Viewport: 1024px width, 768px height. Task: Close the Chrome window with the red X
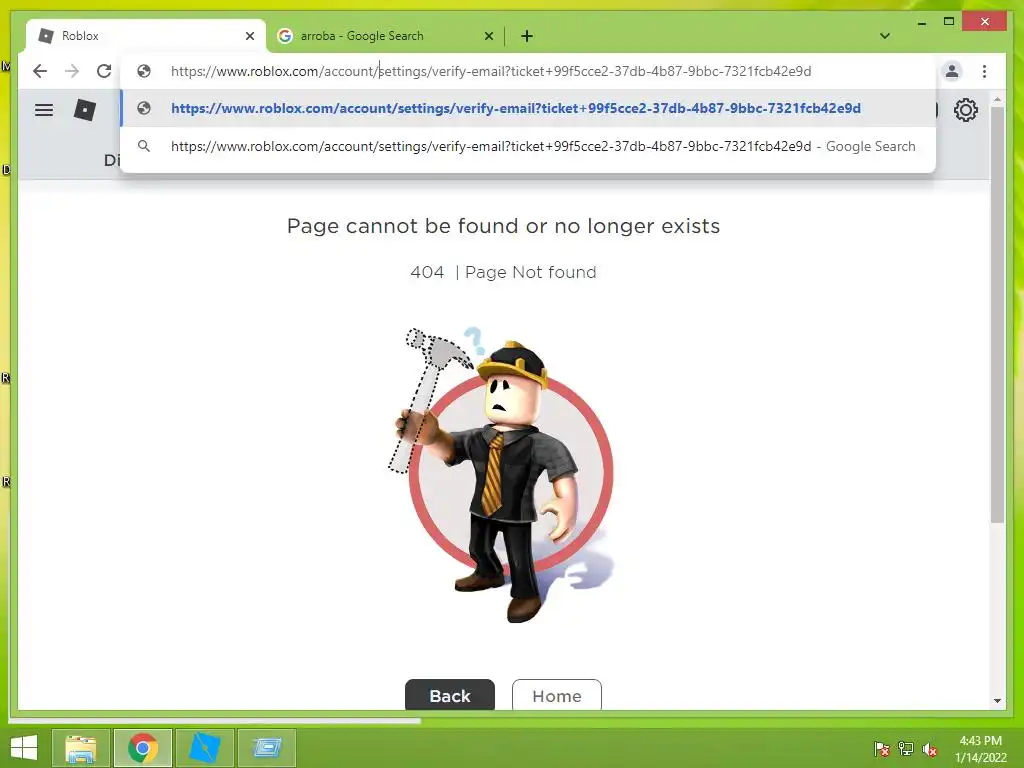[985, 22]
